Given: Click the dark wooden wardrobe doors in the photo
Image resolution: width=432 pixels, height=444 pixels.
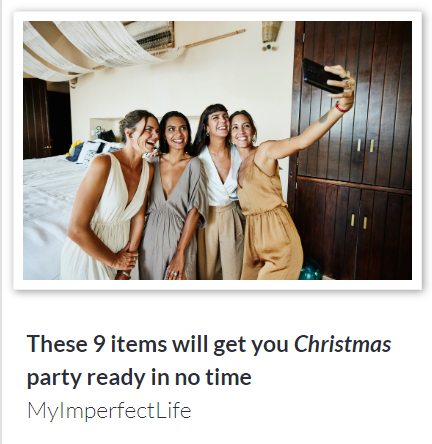Looking at the screenshot, I should pyautogui.click(x=353, y=150).
